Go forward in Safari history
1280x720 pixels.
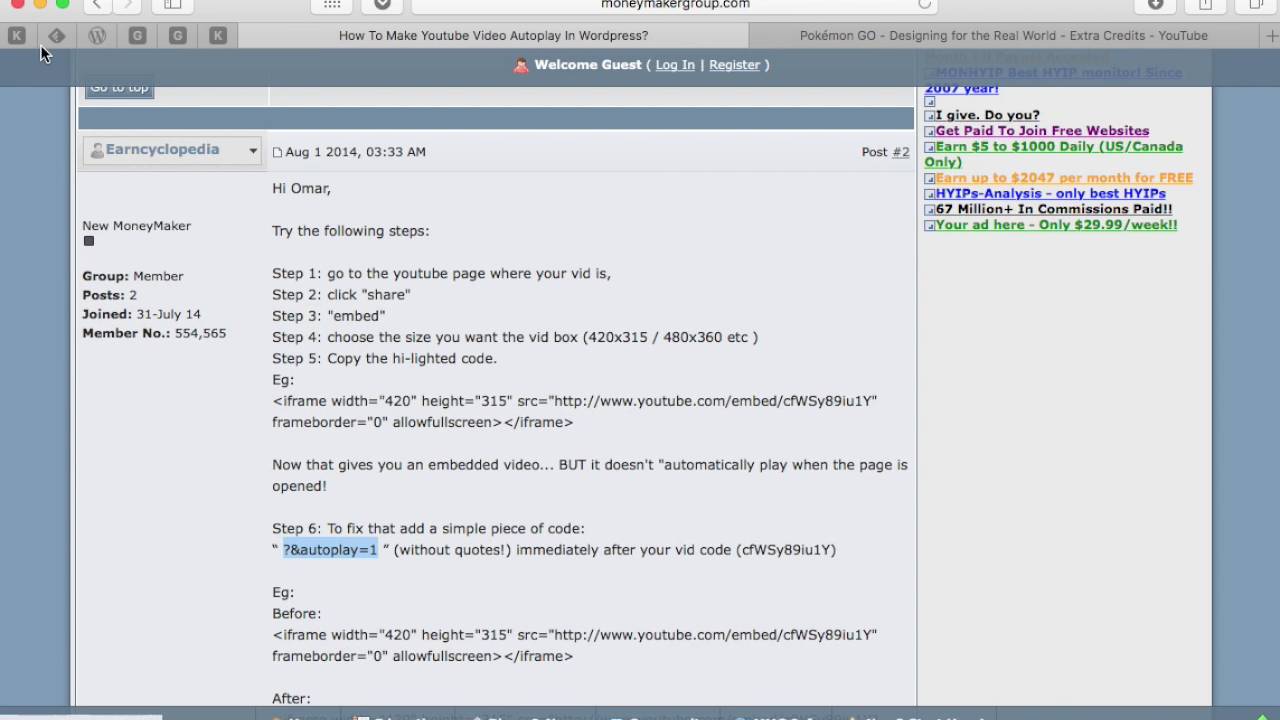tap(127, 4)
